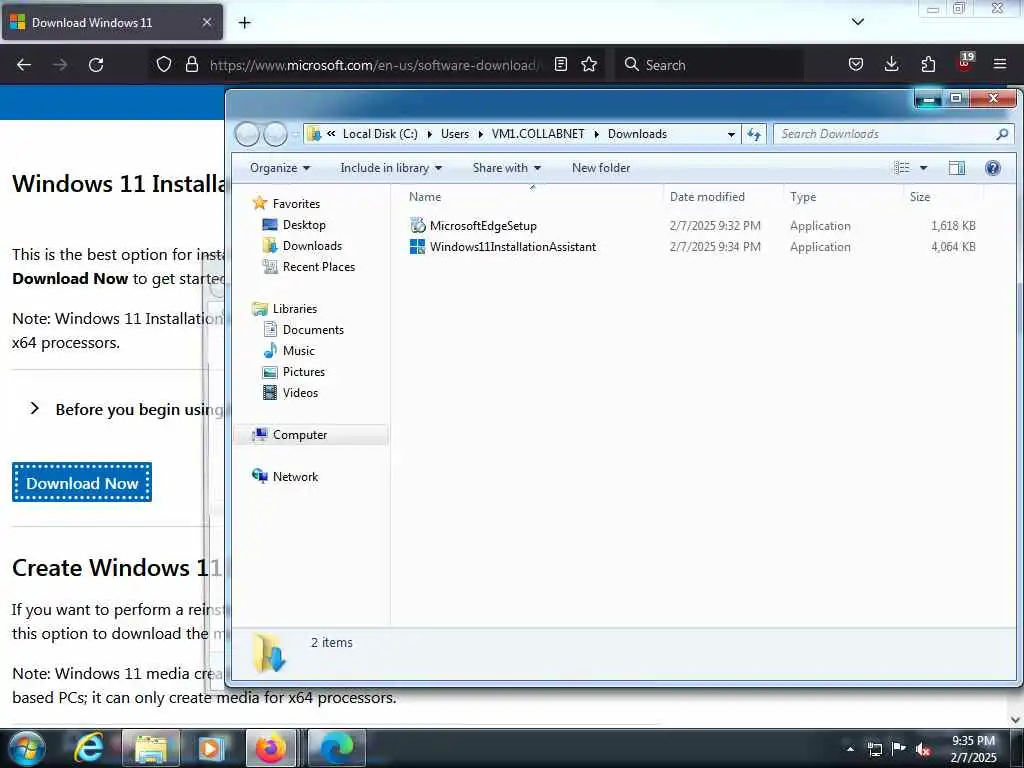Select Users in the breadcrumb path
This screenshot has height=768, width=1024.
pyautogui.click(x=455, y=134)
